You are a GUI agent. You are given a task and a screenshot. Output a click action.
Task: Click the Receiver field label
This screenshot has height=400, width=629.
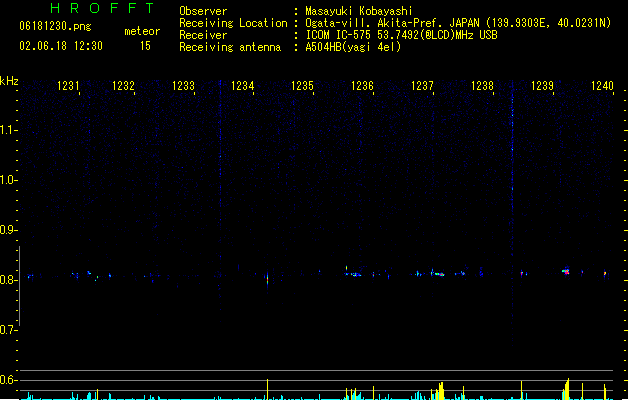(x=203, y=35)
